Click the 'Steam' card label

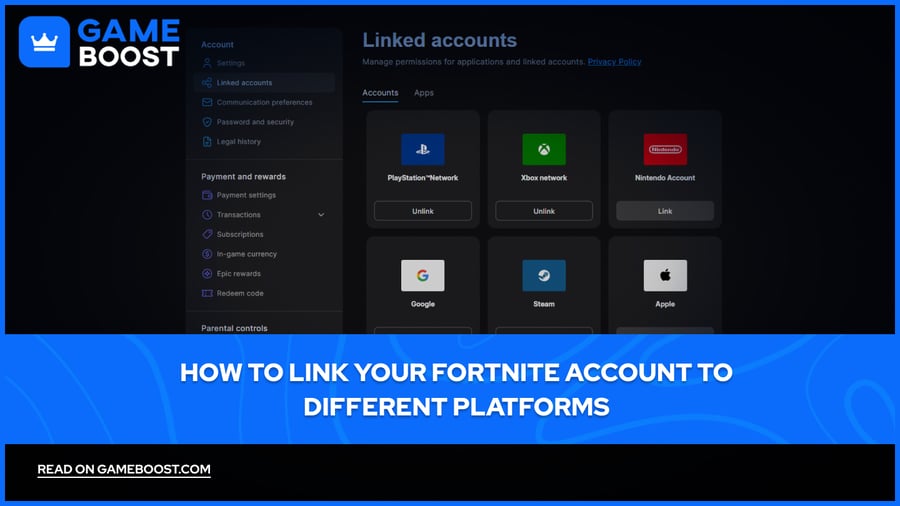(x=544, y=304)
